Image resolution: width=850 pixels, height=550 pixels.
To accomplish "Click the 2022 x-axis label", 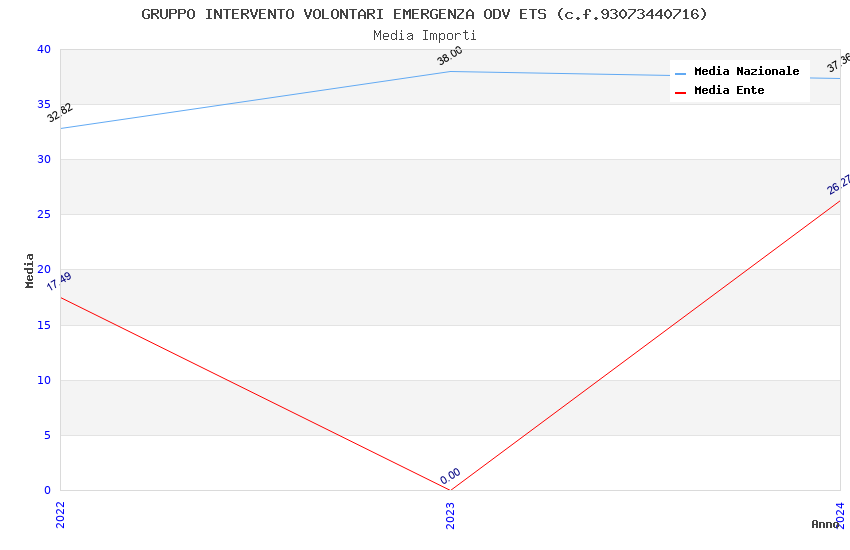I will coord(60,515).
